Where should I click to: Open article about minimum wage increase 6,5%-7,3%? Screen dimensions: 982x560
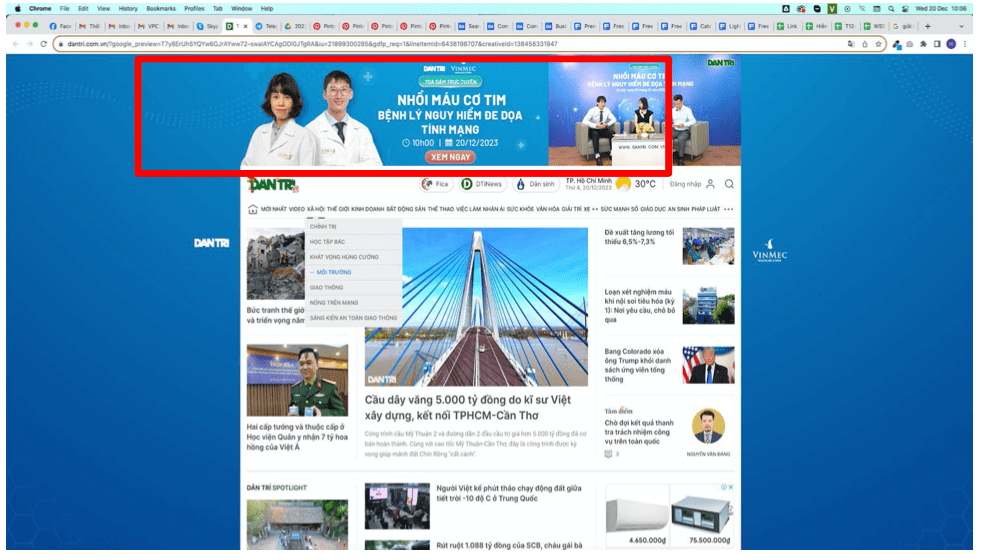639,237
